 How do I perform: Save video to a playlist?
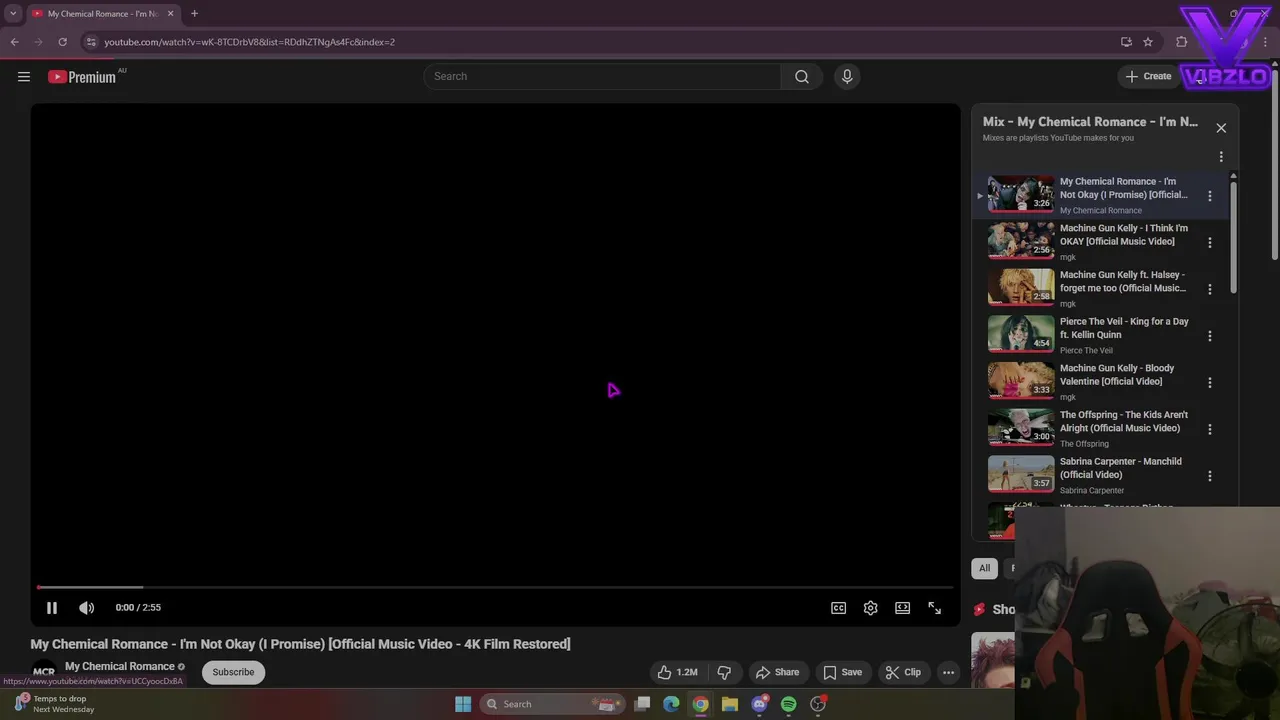point(842,672)
